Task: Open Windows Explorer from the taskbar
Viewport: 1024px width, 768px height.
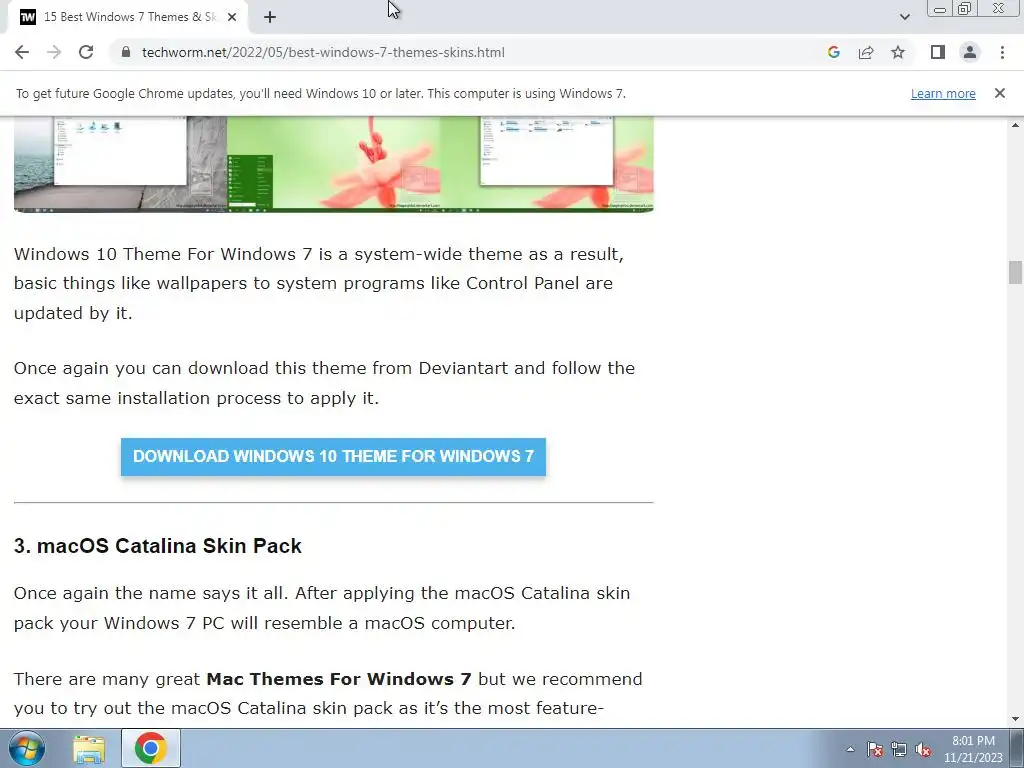Action: 89,748
